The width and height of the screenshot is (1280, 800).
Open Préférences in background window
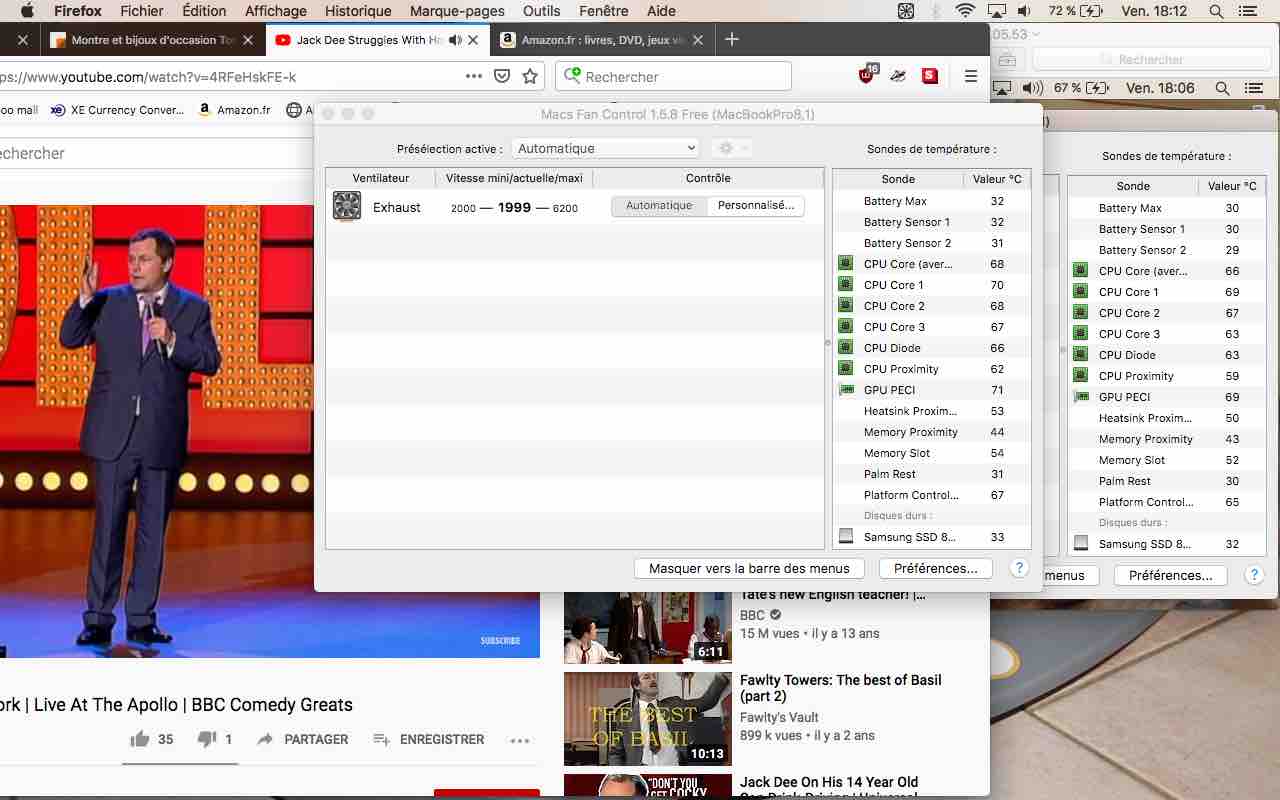coord(1170,575)
